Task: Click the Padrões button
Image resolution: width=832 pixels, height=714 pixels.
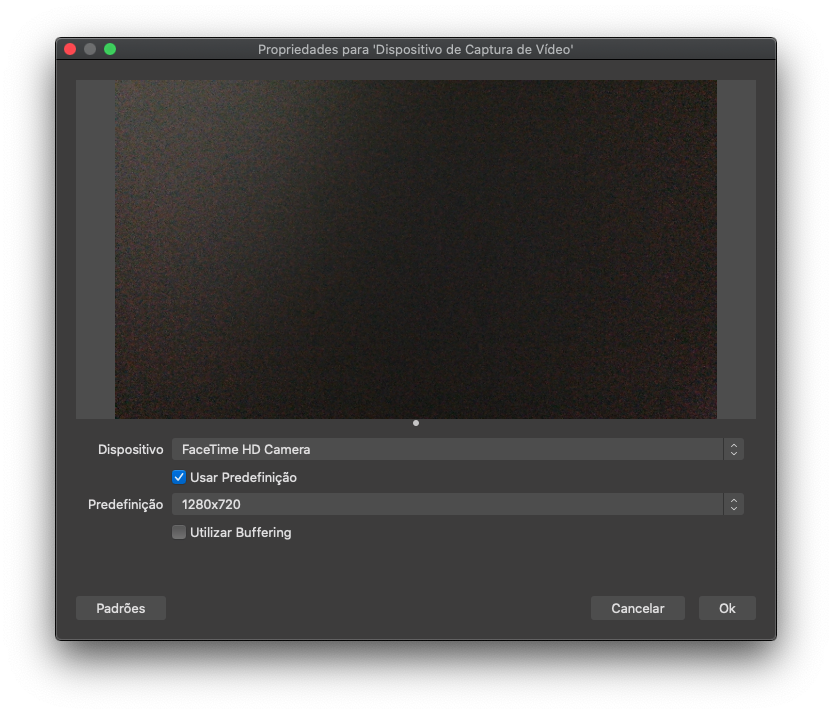Action: coord(121,608)
